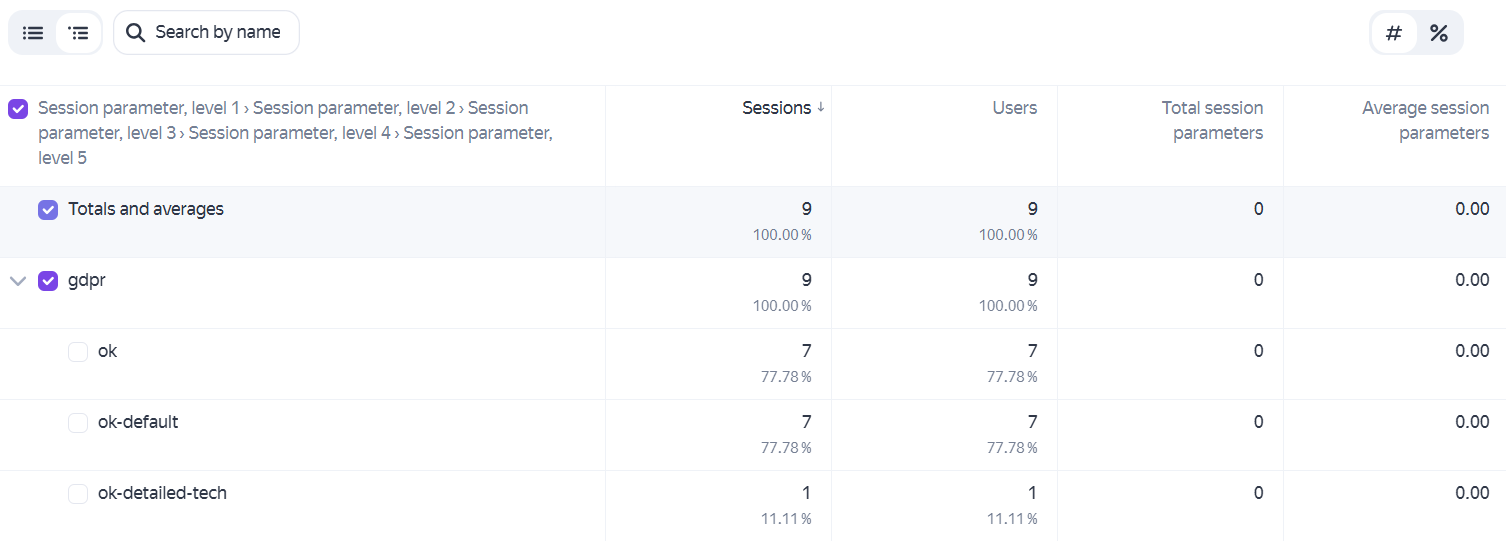
Task: Tick the ok-detailed-tech checkbox
Action: tap(78, 494)
